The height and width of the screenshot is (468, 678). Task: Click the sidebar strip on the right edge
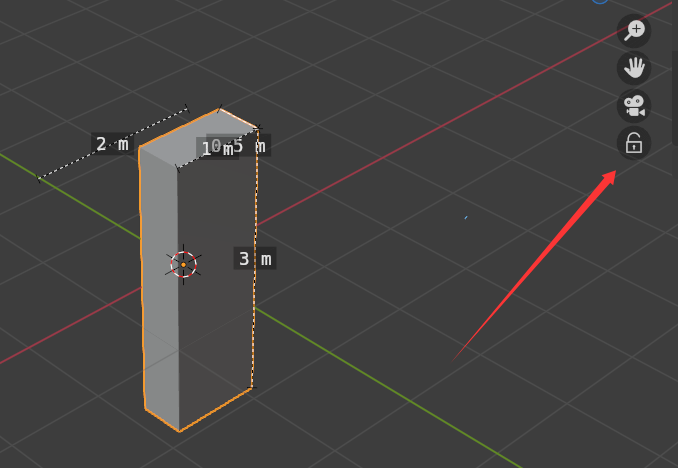pos(675,98)
